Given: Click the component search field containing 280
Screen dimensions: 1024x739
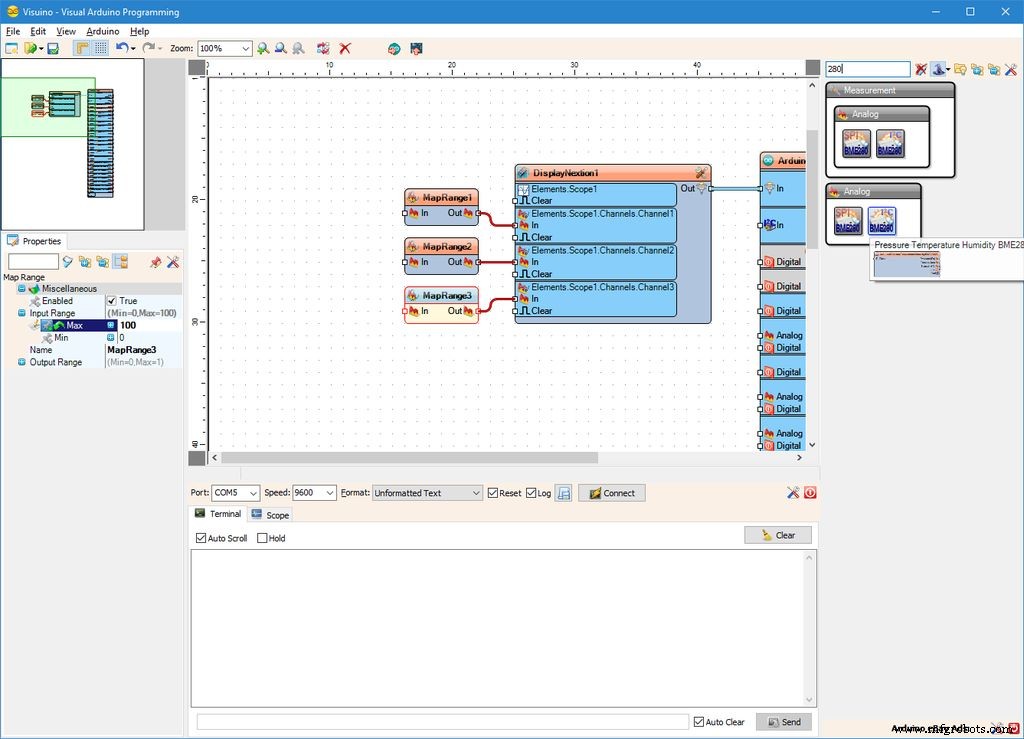Looking at the screenshot, I should pos(866,69).
